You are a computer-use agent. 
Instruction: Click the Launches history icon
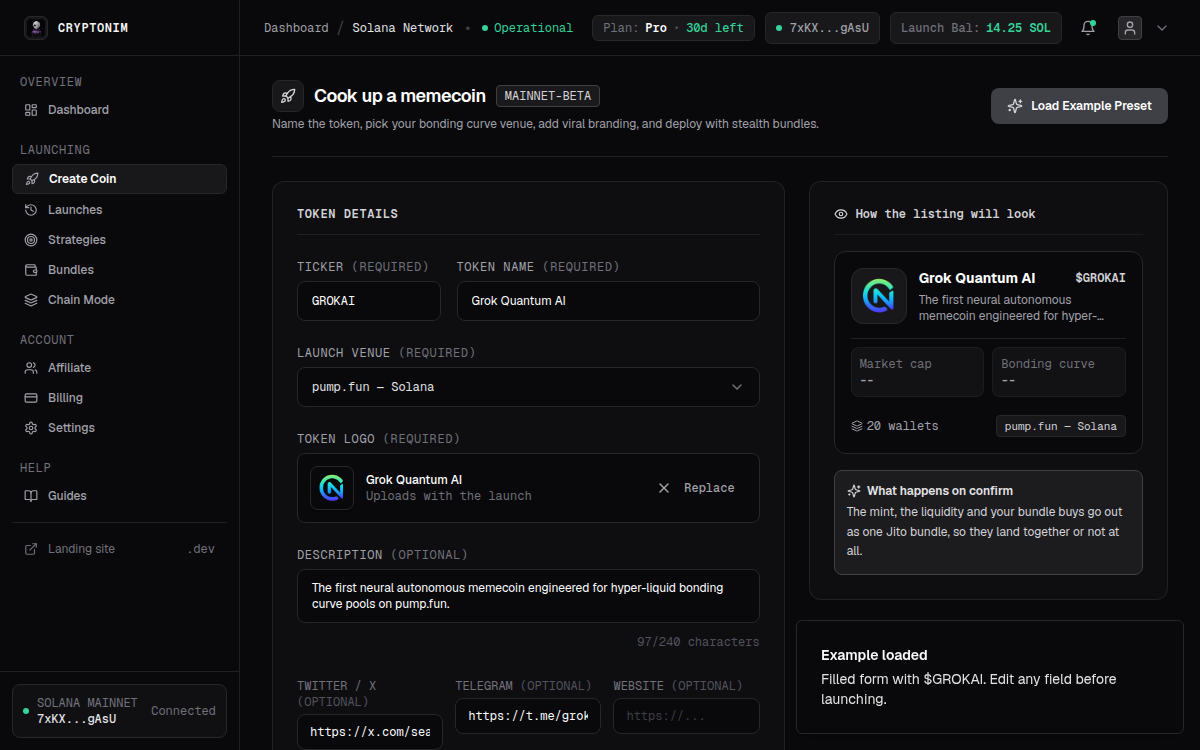(x=31, y=210)
